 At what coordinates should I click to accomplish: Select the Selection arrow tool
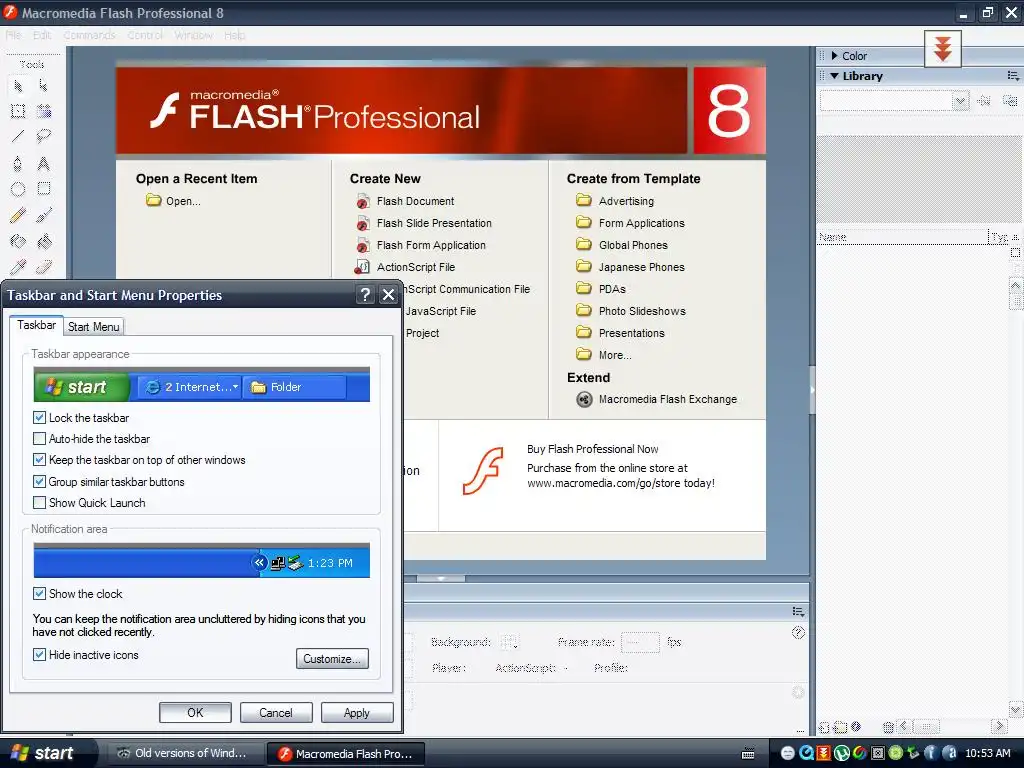(18, 86)
